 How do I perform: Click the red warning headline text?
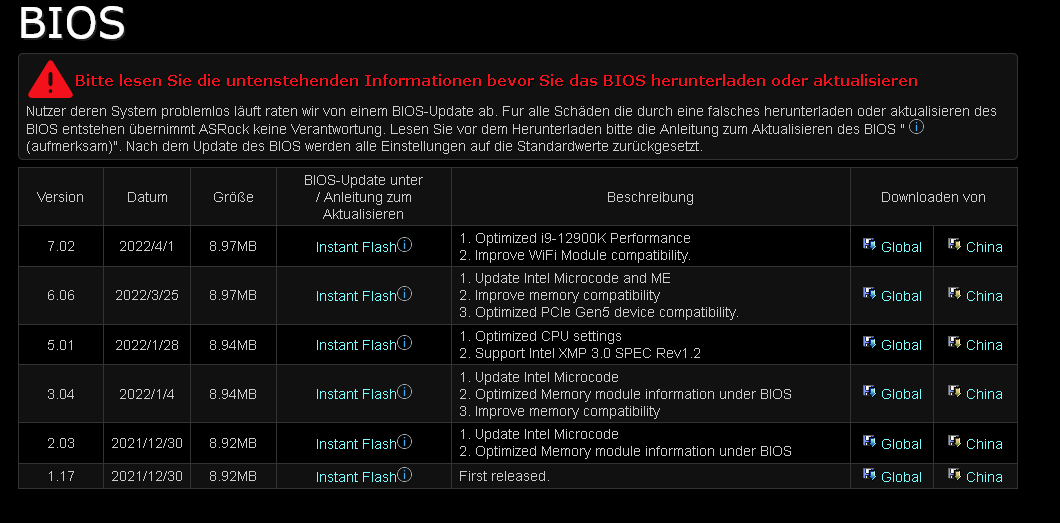point(496,81)
